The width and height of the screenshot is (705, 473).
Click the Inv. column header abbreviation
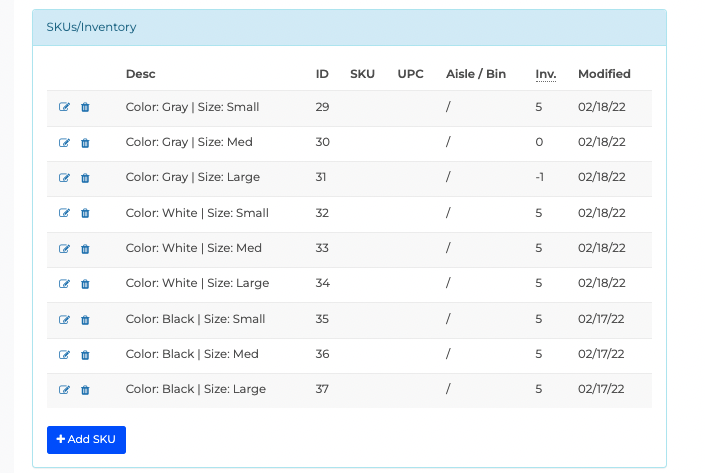[545, 74]
